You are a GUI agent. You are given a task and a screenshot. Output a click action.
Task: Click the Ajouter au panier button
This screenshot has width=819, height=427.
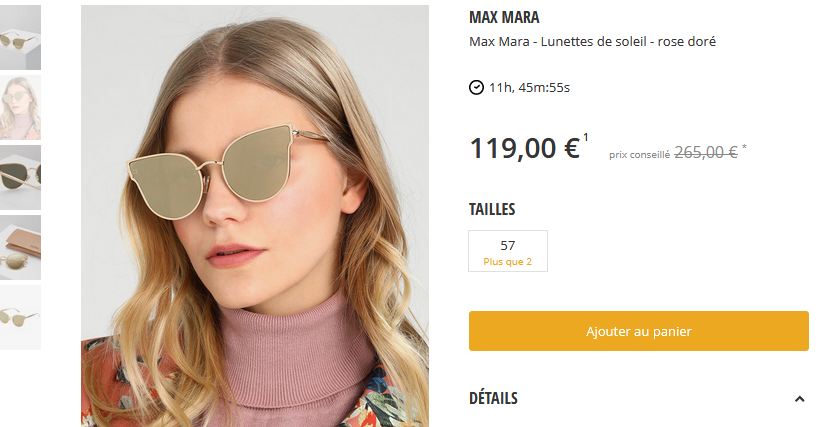(638, 331)
